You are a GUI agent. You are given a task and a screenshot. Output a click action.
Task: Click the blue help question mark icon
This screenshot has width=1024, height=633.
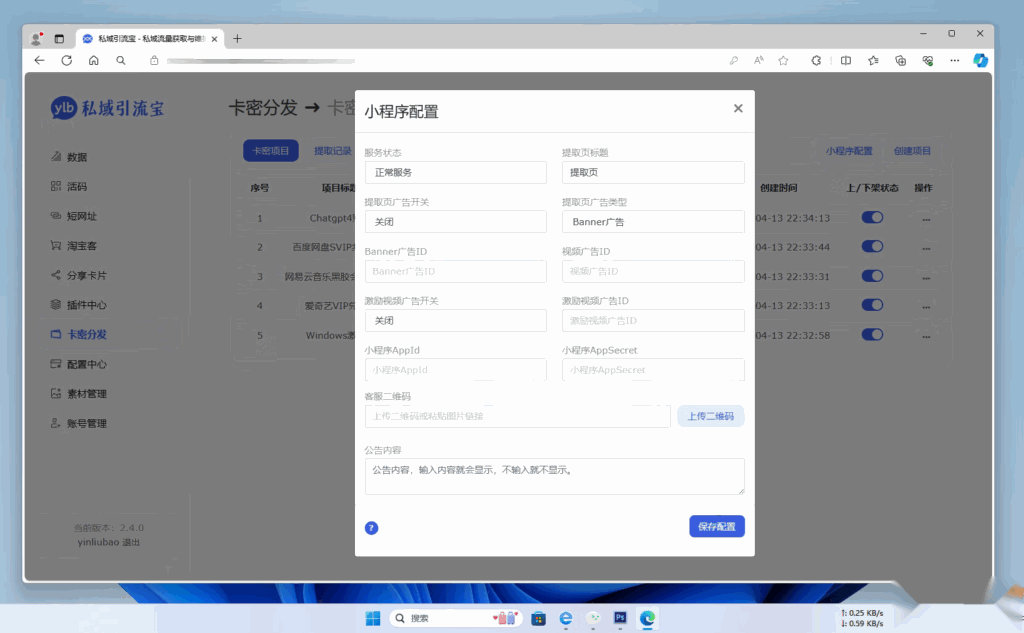pos(371,527)
